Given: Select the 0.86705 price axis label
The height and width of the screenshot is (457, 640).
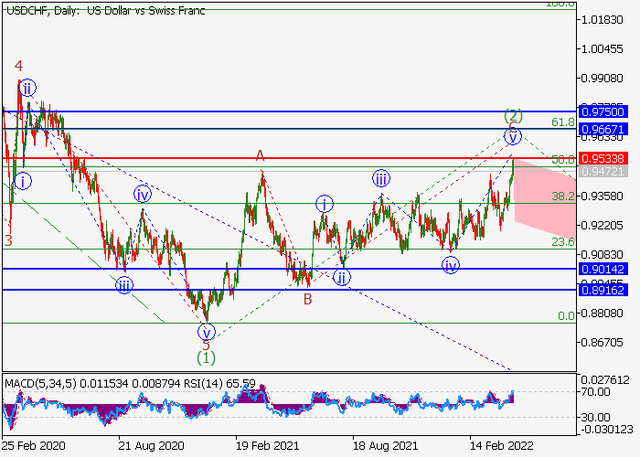Looking at the screenshot, I should tap(603, 342).
